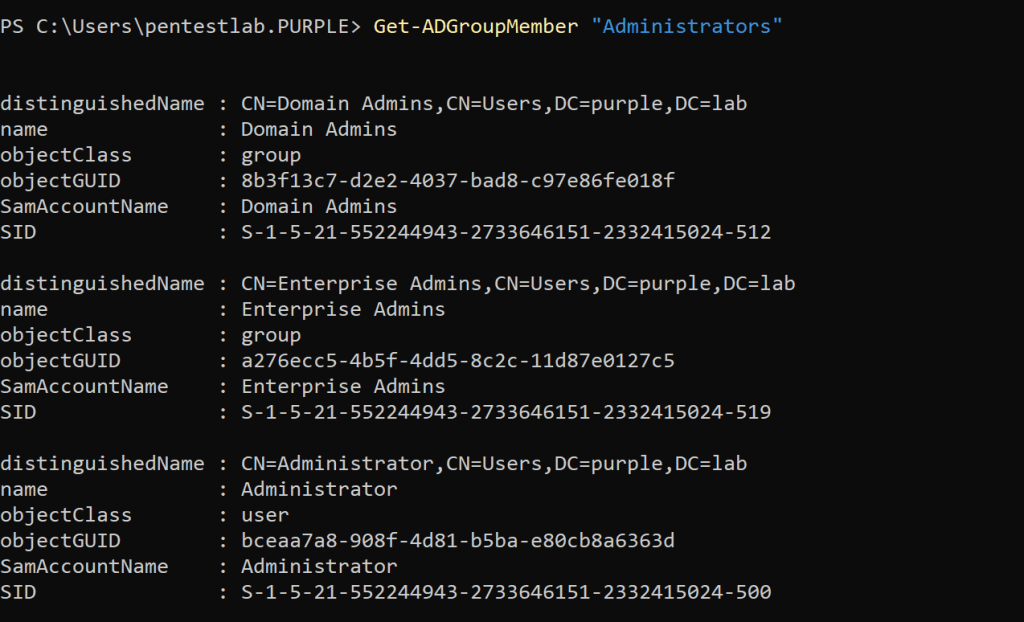Click the Administrator name value

[x=319, y=489]
